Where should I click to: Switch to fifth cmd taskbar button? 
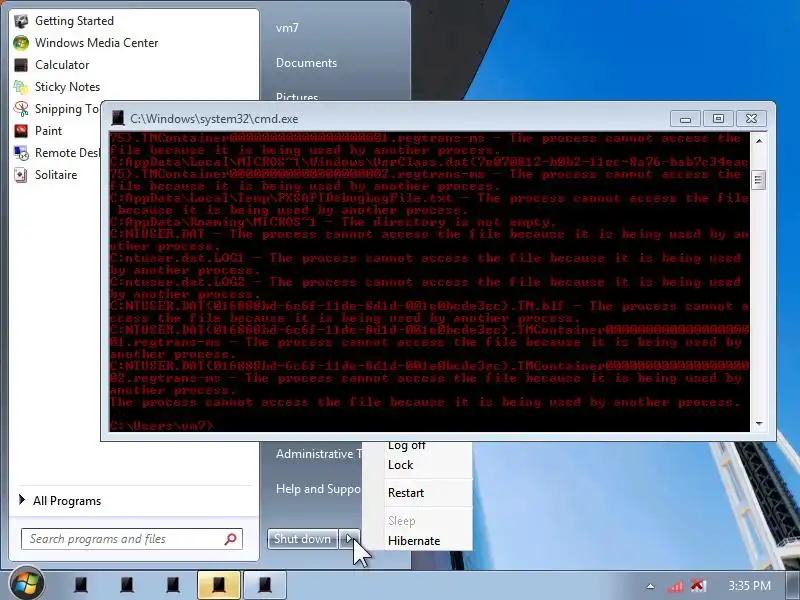(265, 585)
